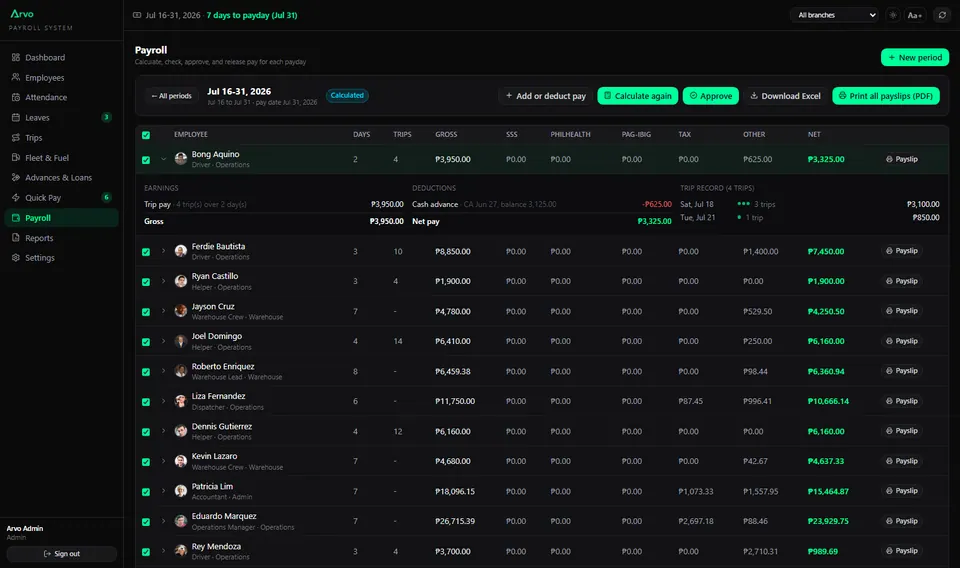960x568 pixels.
Task: Click the calendar icon beside Jul 16-31, 2026 in the top bar
Action: pos(137,15)
